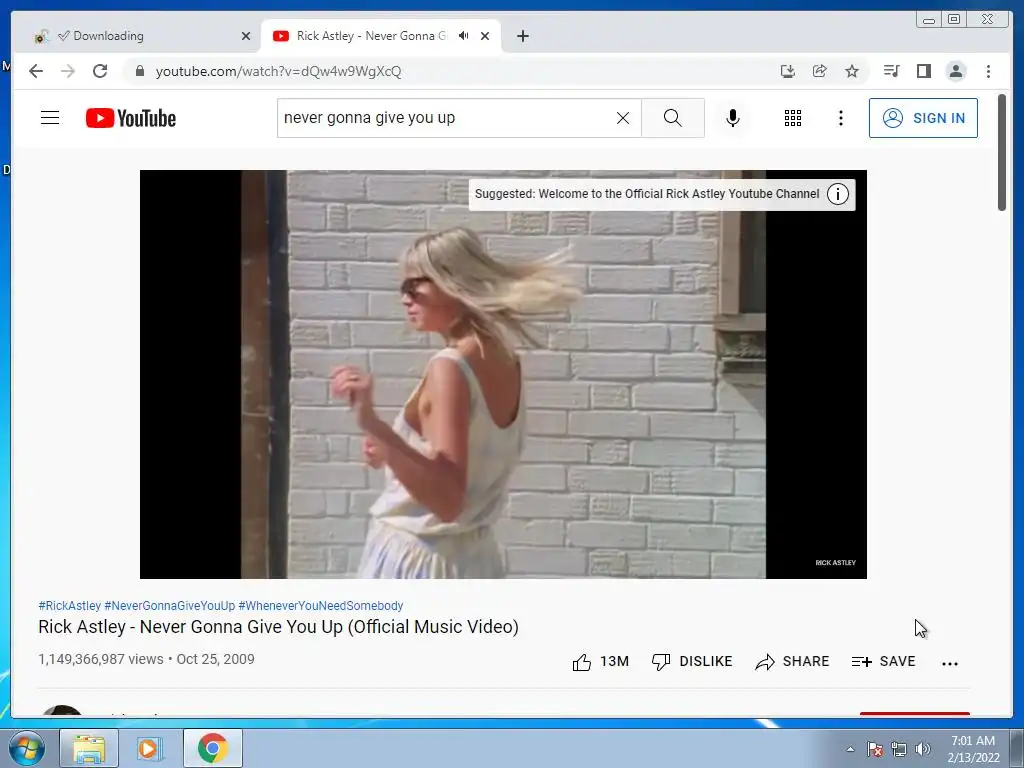Screen dimensions: 1024x768
Task: Mute the tab via speaker icon
Action: click(464, 36)
